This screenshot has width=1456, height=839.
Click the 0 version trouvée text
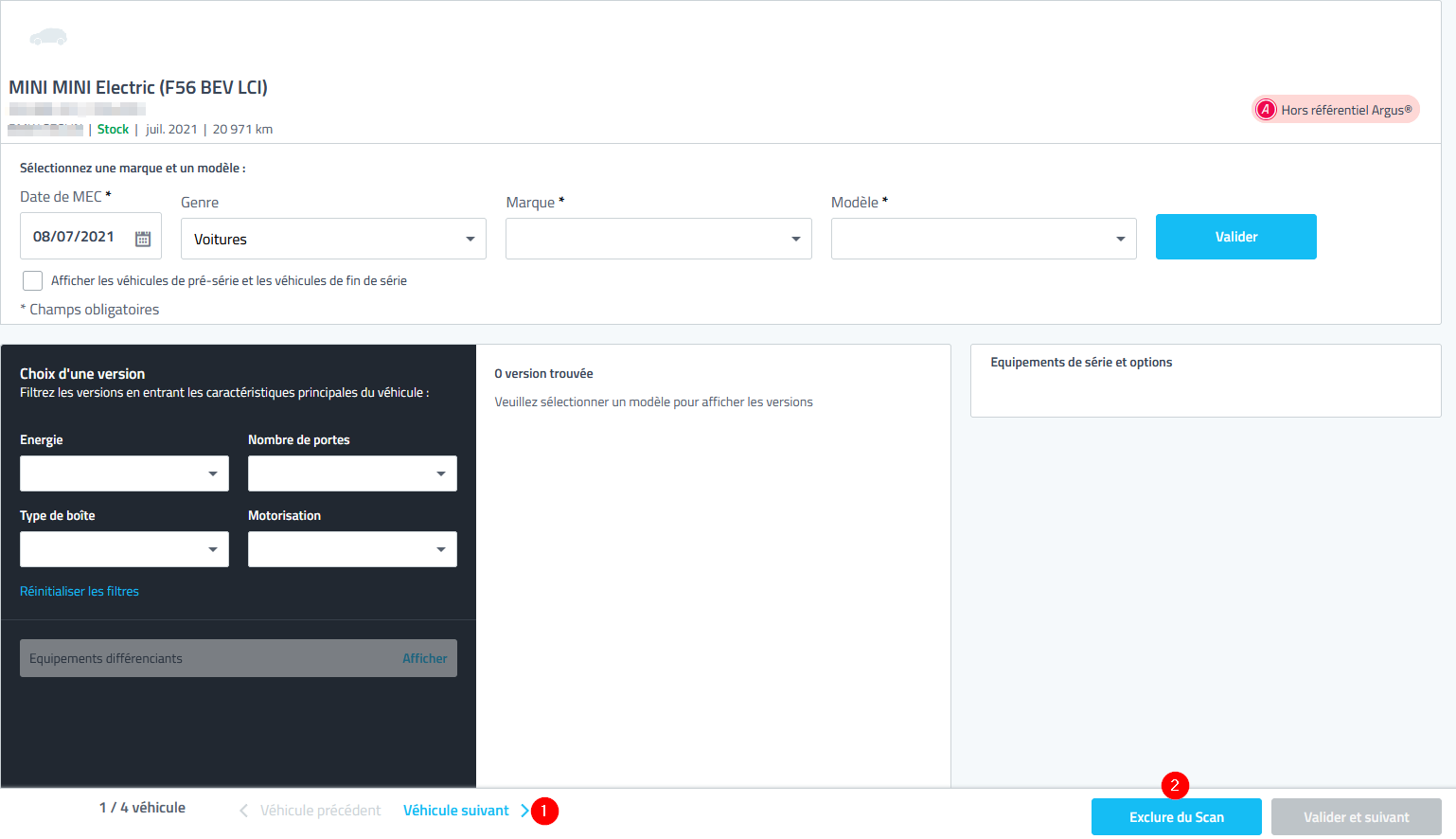[x=543, y=374]
